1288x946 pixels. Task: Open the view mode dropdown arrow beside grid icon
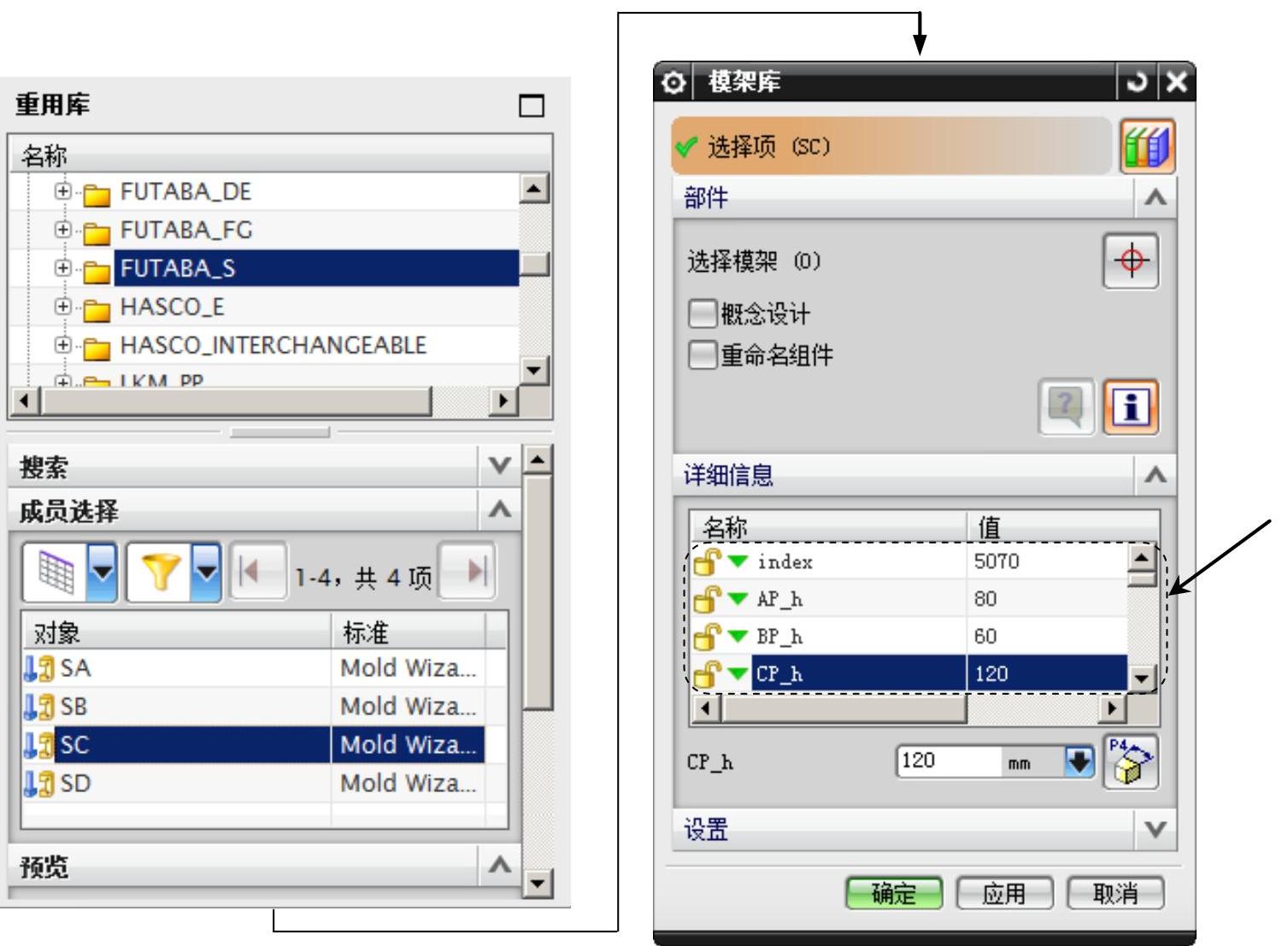(x=103, y=572)
